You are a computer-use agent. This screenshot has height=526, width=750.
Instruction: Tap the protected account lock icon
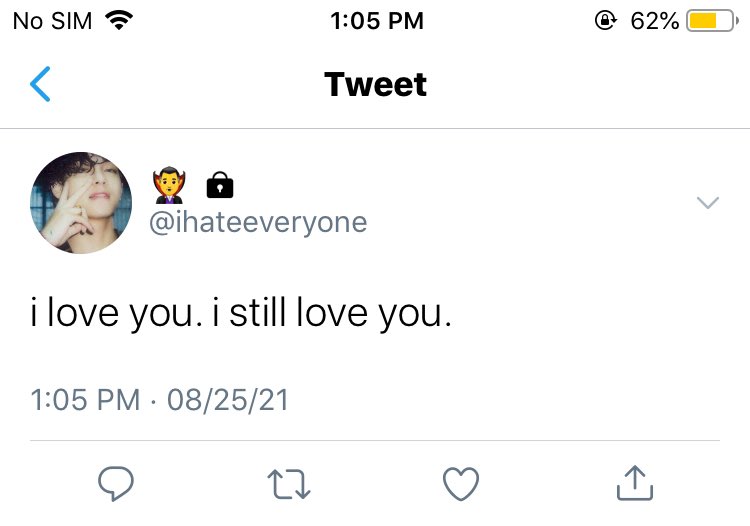tap(220, 185)
